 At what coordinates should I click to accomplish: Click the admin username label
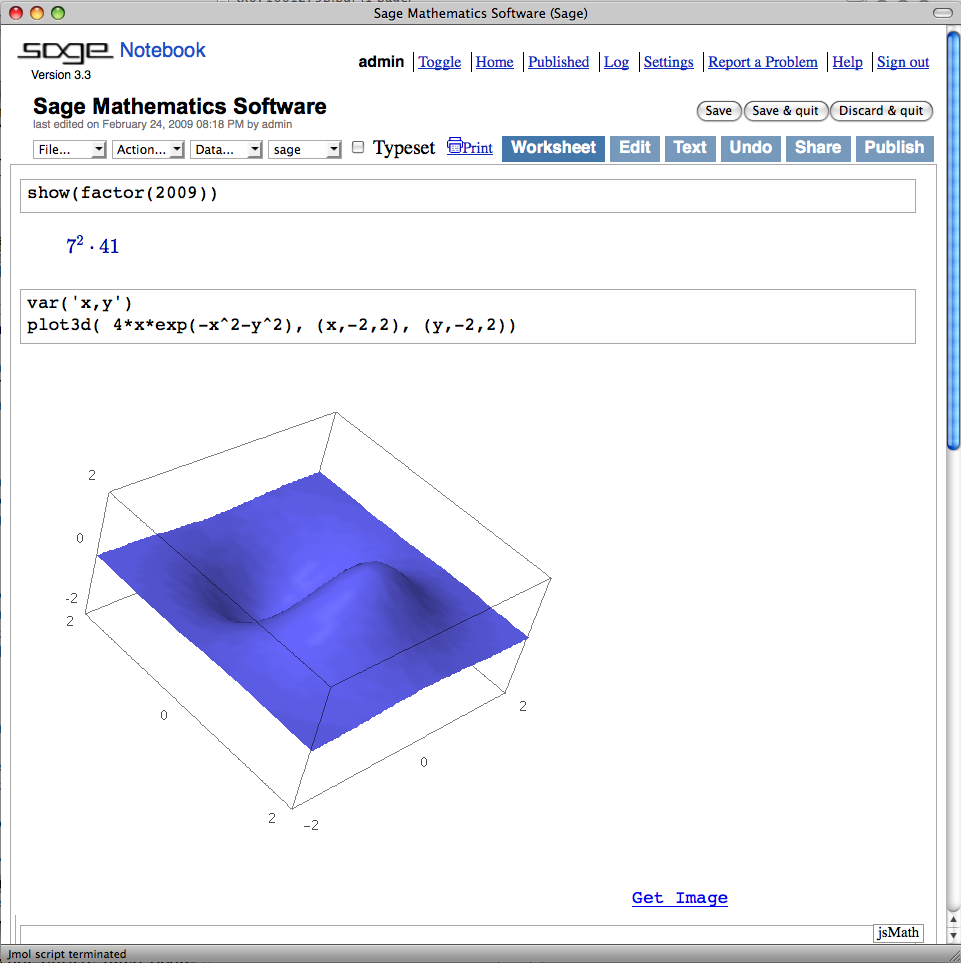[381, 62]
